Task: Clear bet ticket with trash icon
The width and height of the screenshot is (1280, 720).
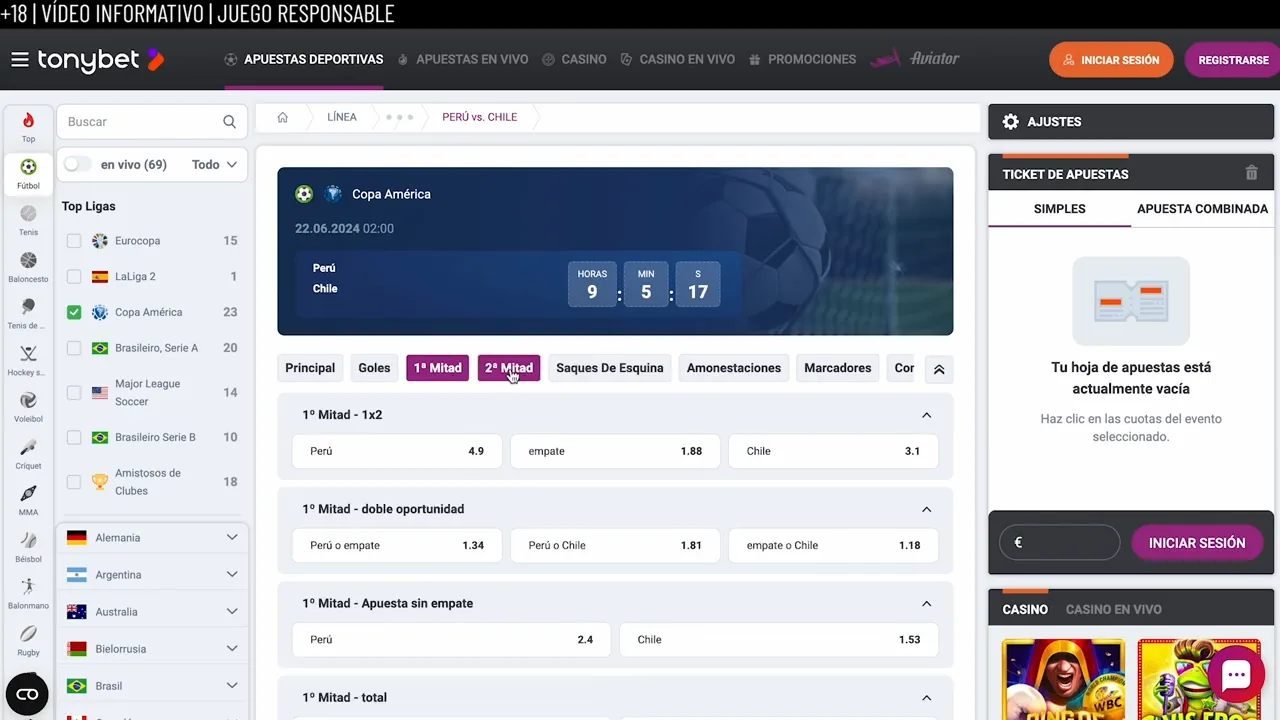Action: (x=1251, y=173)
